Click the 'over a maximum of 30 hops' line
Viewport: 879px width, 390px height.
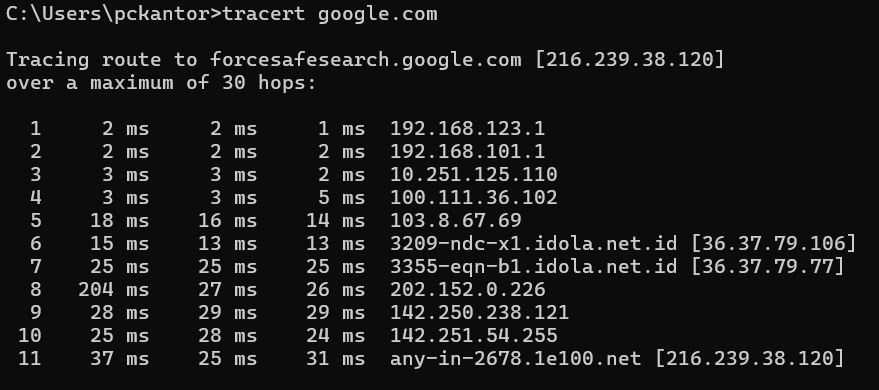(x=161, y=83)
